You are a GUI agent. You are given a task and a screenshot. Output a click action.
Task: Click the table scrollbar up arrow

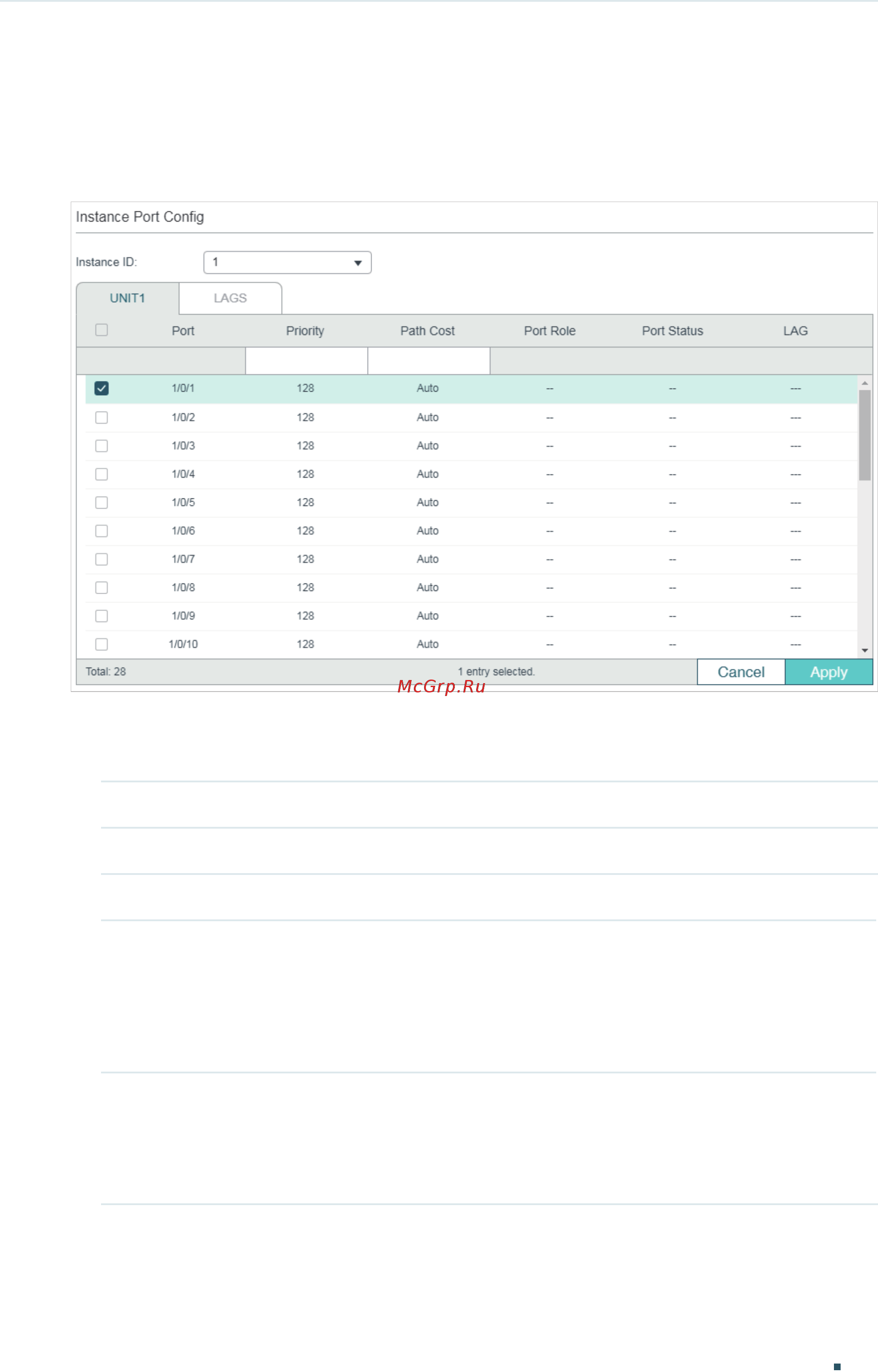[865, 383]
